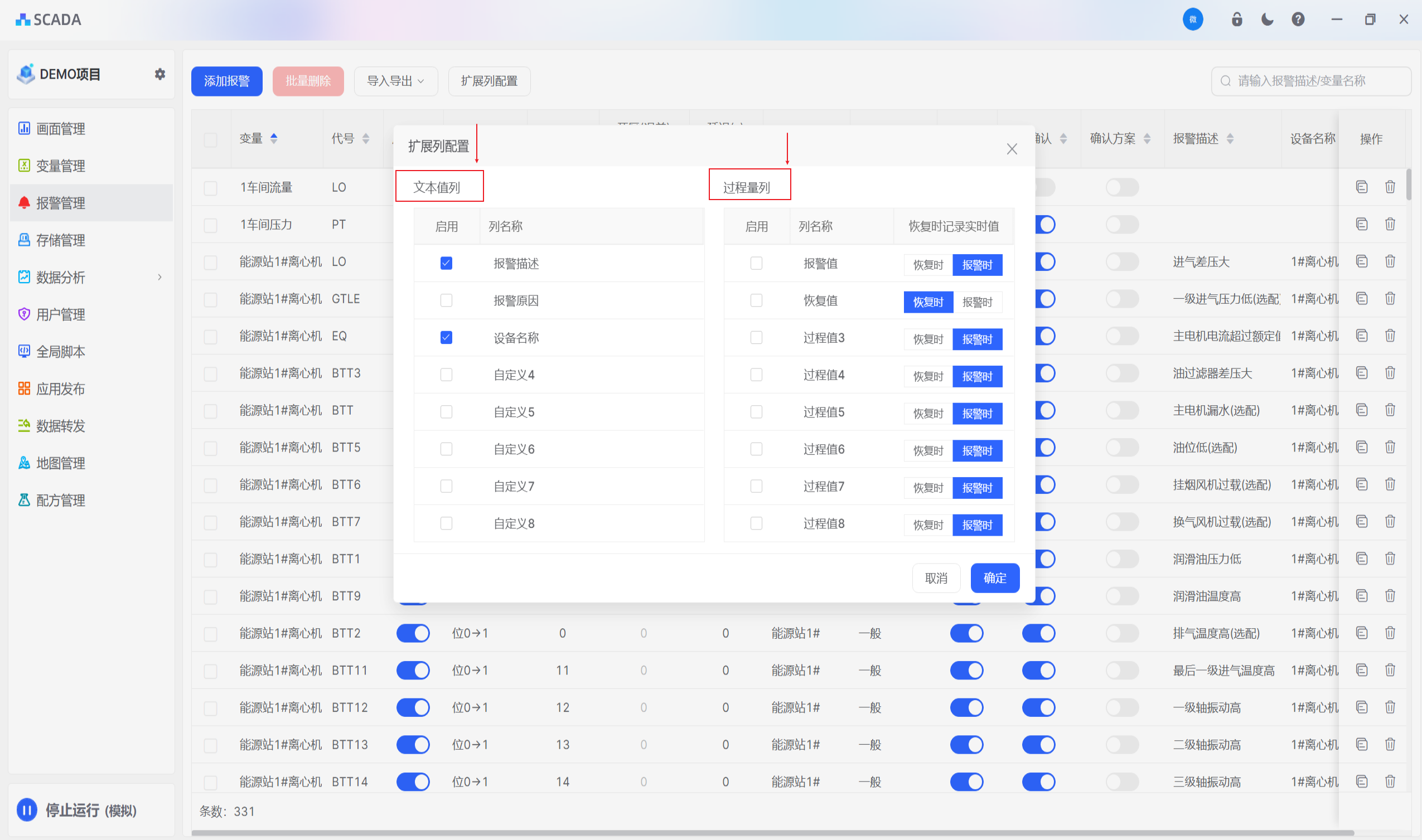The width and height of the screenshot is (1422, 840).
Task: Click the user avatar icon
Action: point(1193,20)
